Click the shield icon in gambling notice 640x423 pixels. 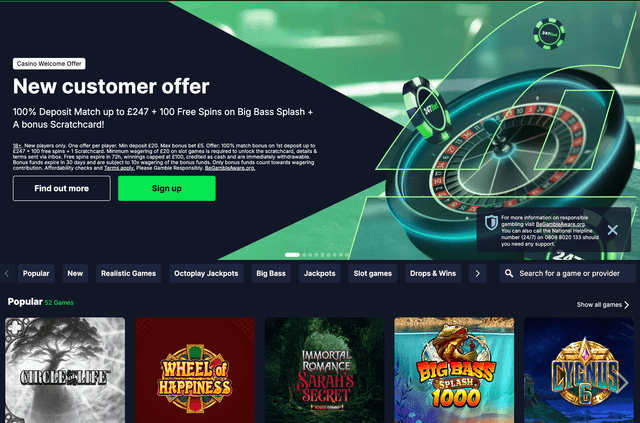pos(491,223)
